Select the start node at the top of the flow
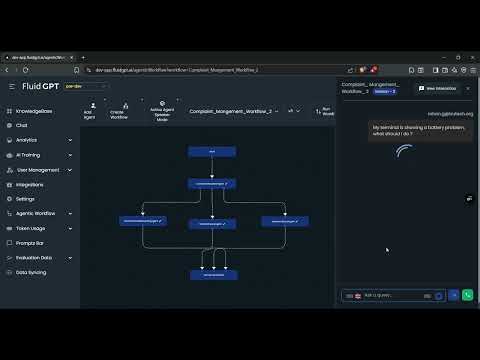The image size is (480, 360). [x=212, y=152]
